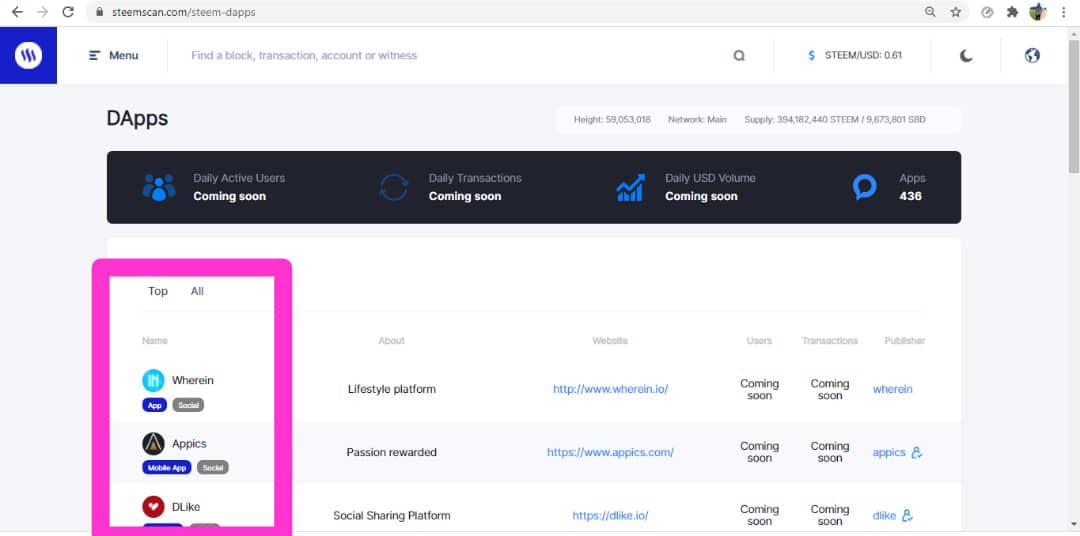Click the Publisher column header

pos(905,340)
